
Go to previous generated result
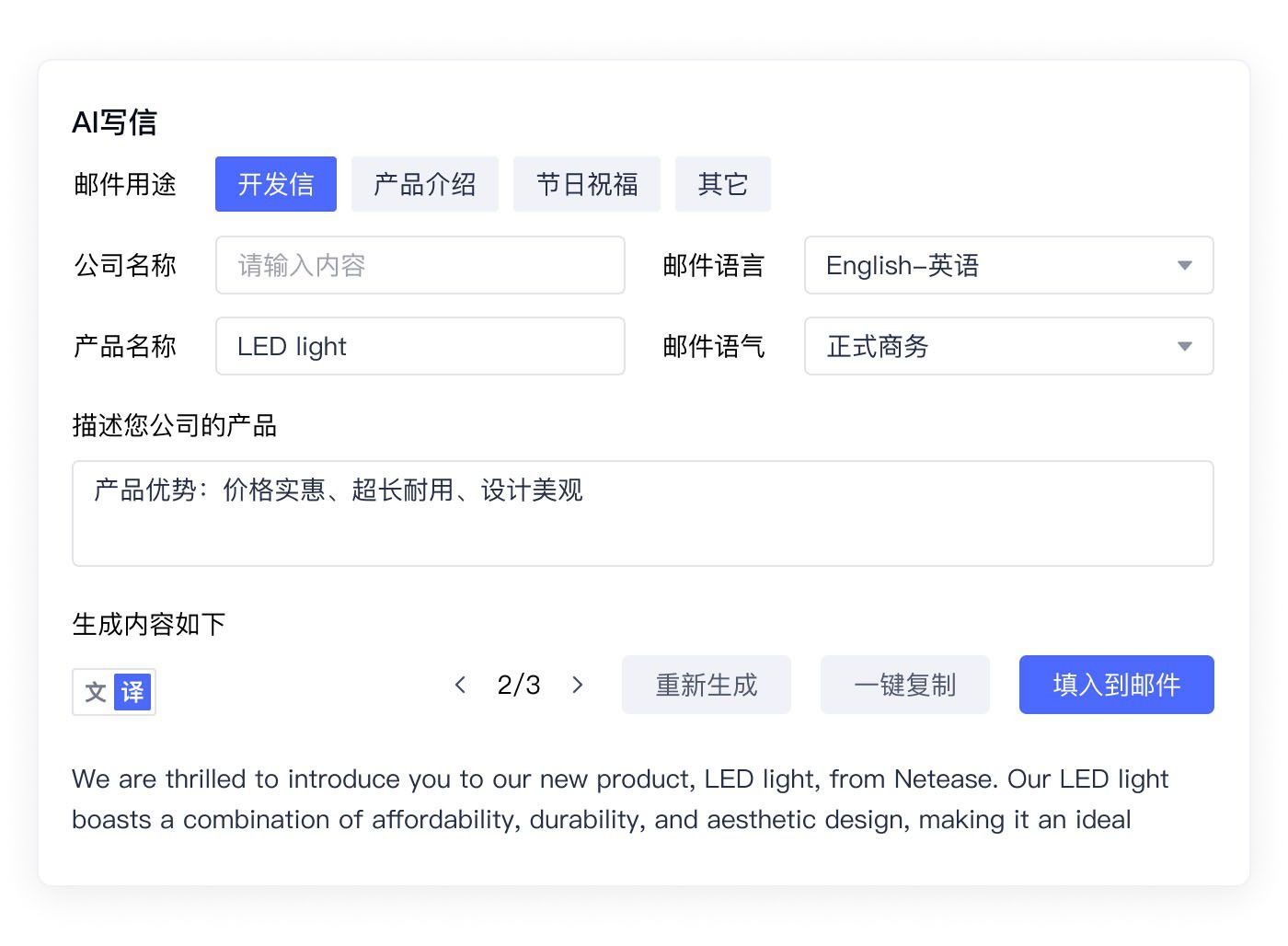coord(461,685)
